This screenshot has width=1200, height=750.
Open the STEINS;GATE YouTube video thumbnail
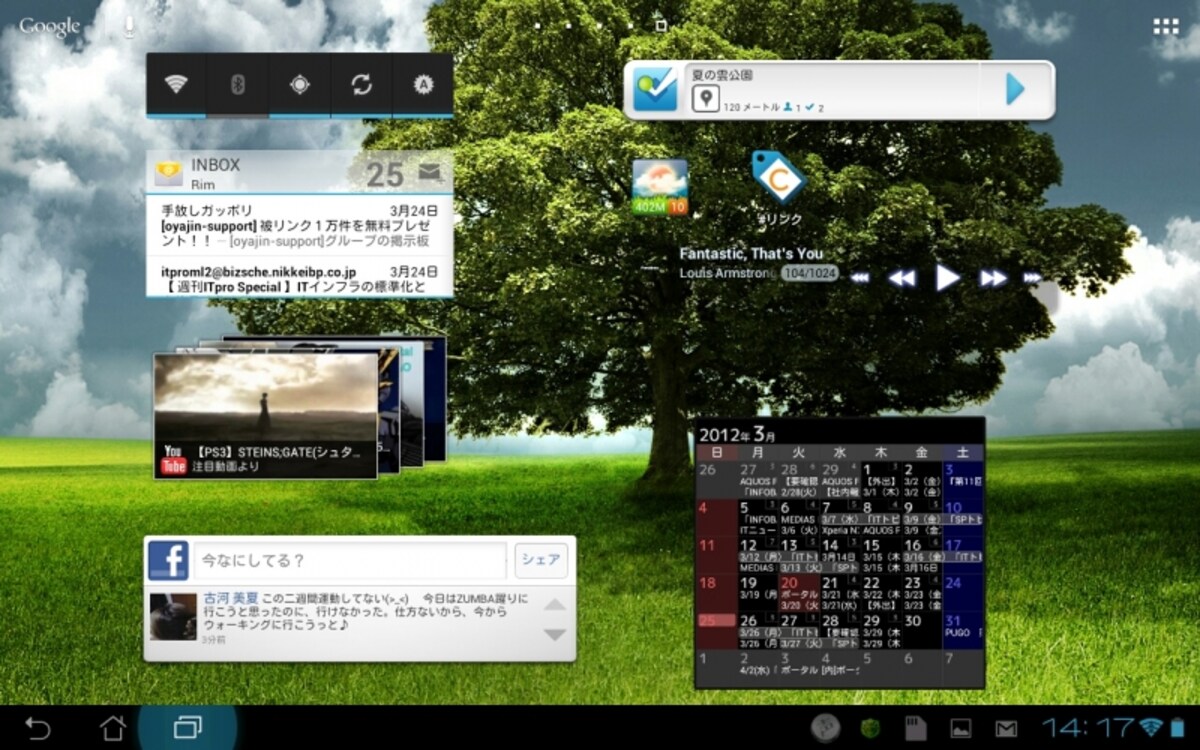point(265,415)
